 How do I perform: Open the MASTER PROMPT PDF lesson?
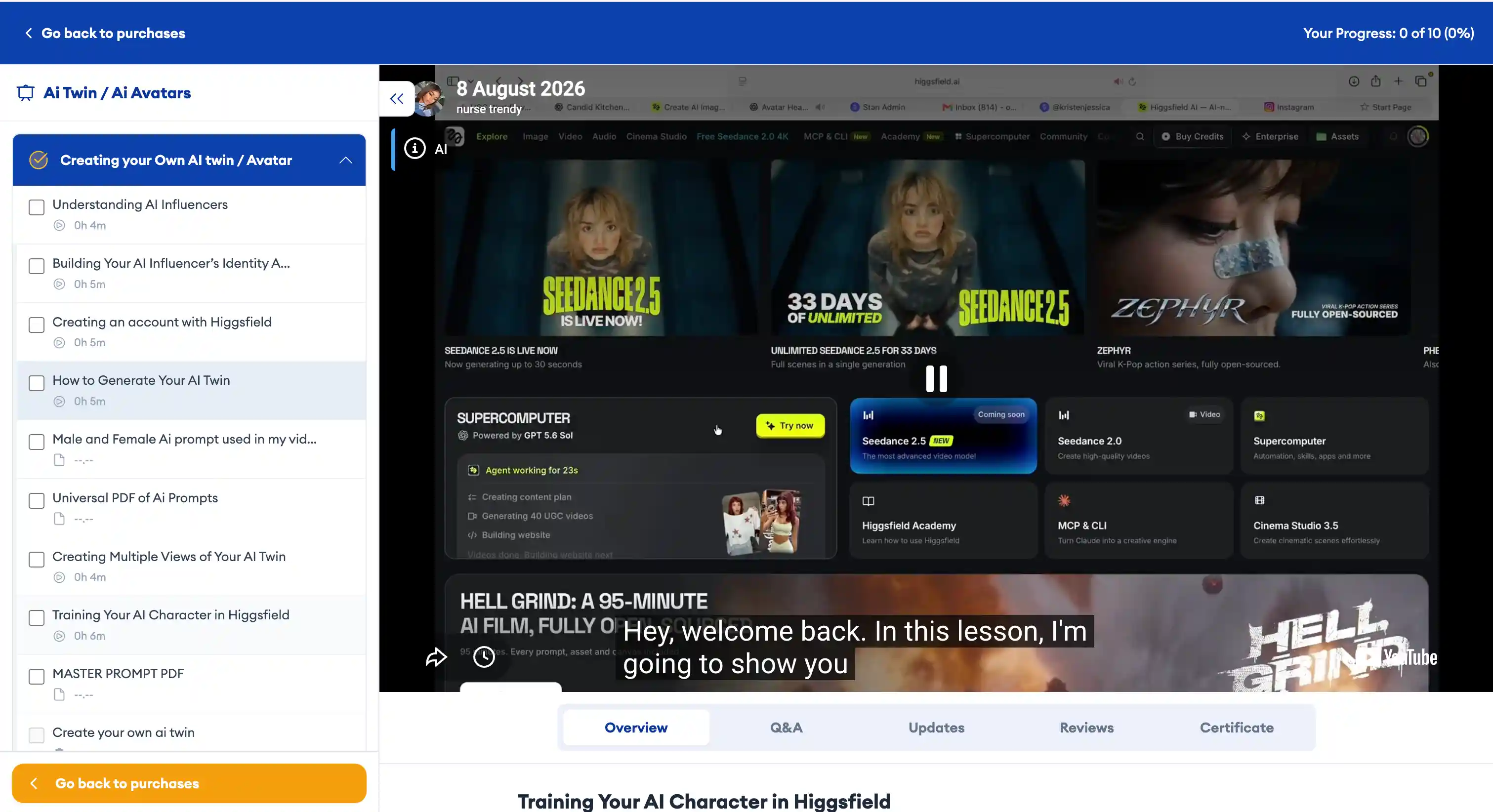pyautogui.click(x=118, y=674)
